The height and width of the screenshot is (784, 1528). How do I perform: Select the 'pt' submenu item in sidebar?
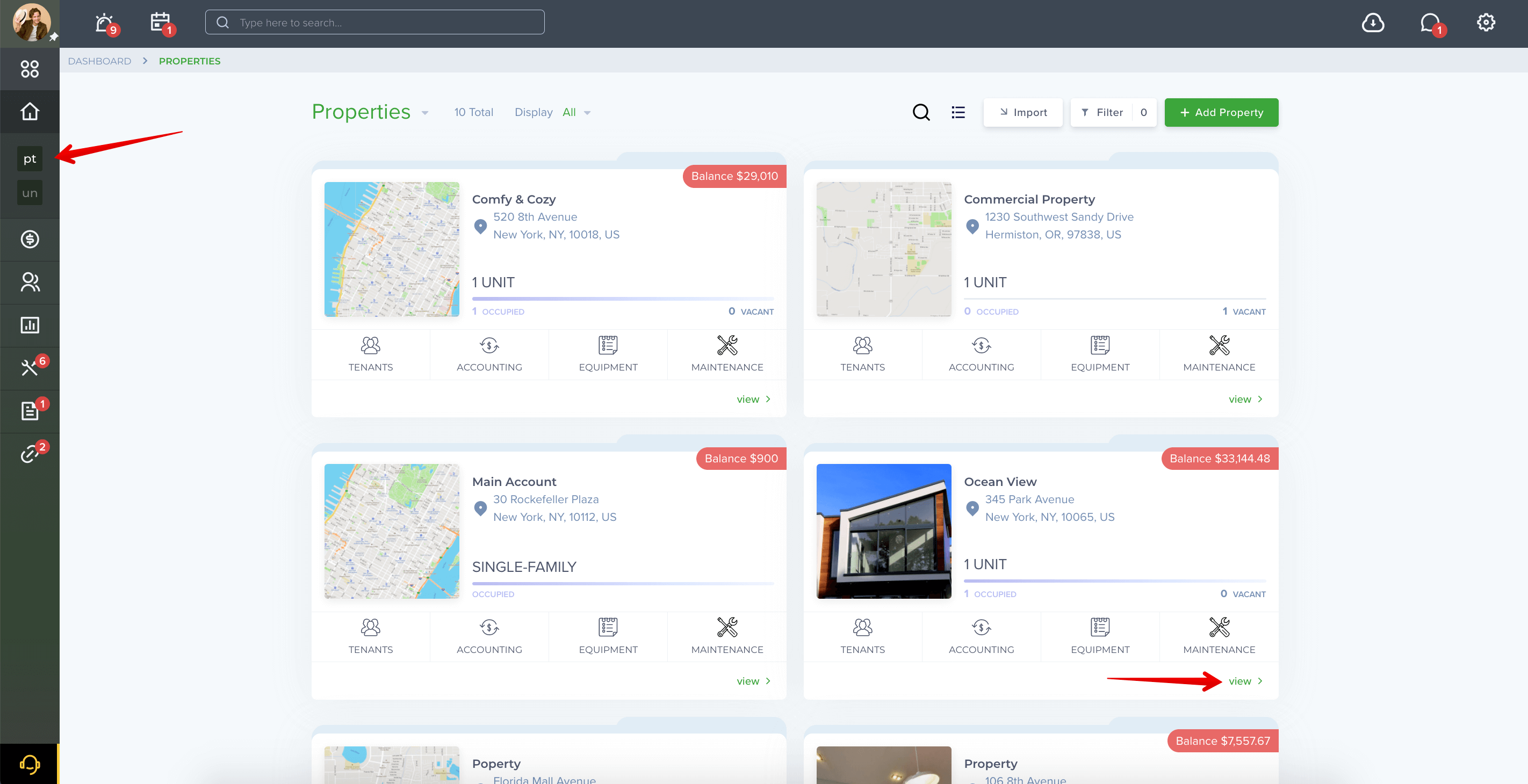[x=30, y=158]
